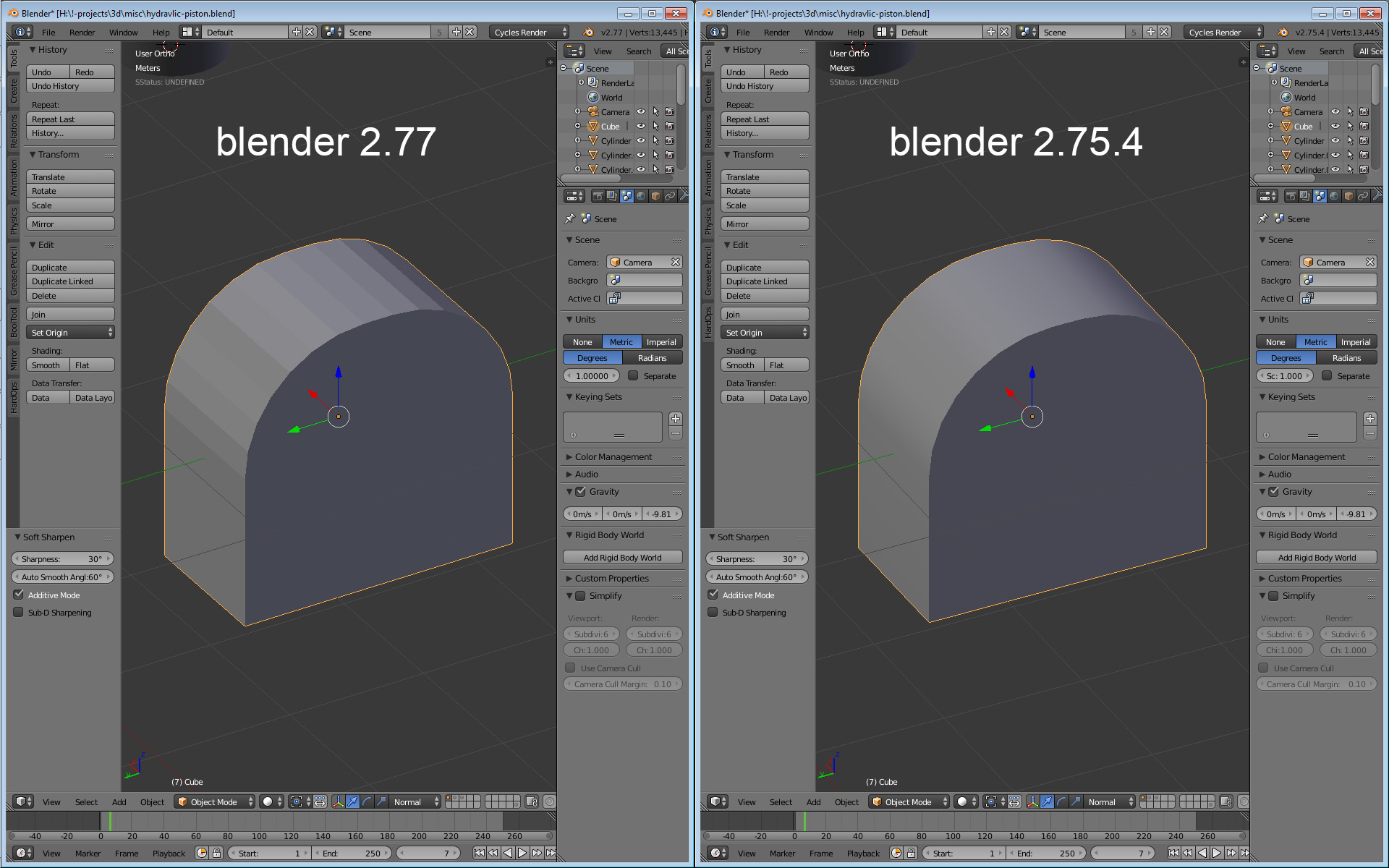Open Object Mode dropdown in left window
Screen dimensions: 1389x868
click(215, 801)
